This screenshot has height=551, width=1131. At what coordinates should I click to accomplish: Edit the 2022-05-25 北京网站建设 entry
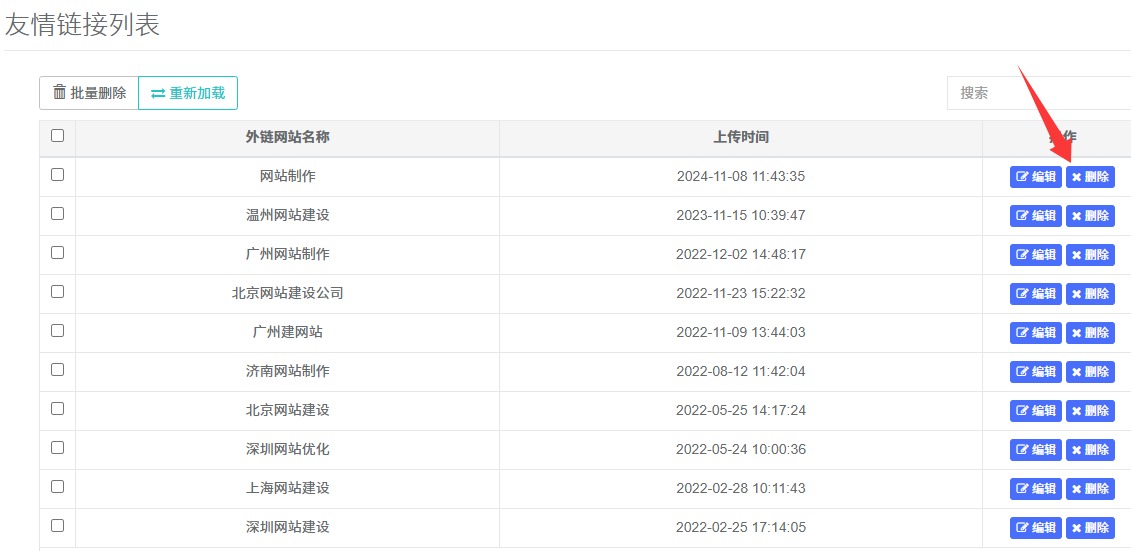pyautogui.click(x=1035, y=411)
